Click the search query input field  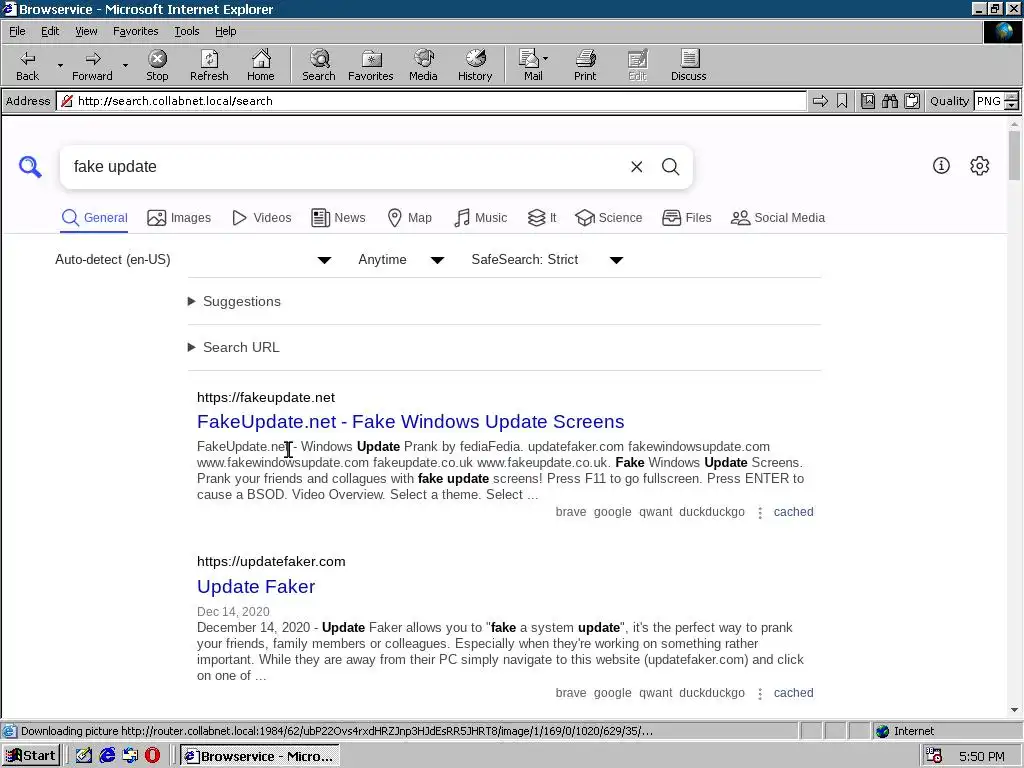[x=346, y=167]
